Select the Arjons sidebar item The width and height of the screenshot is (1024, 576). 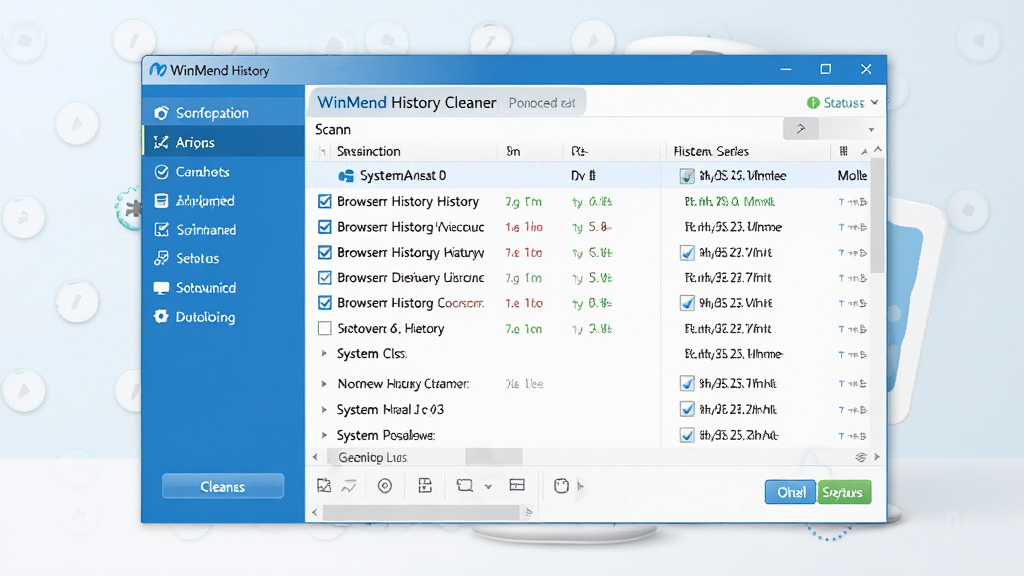(x=223, y=142)
